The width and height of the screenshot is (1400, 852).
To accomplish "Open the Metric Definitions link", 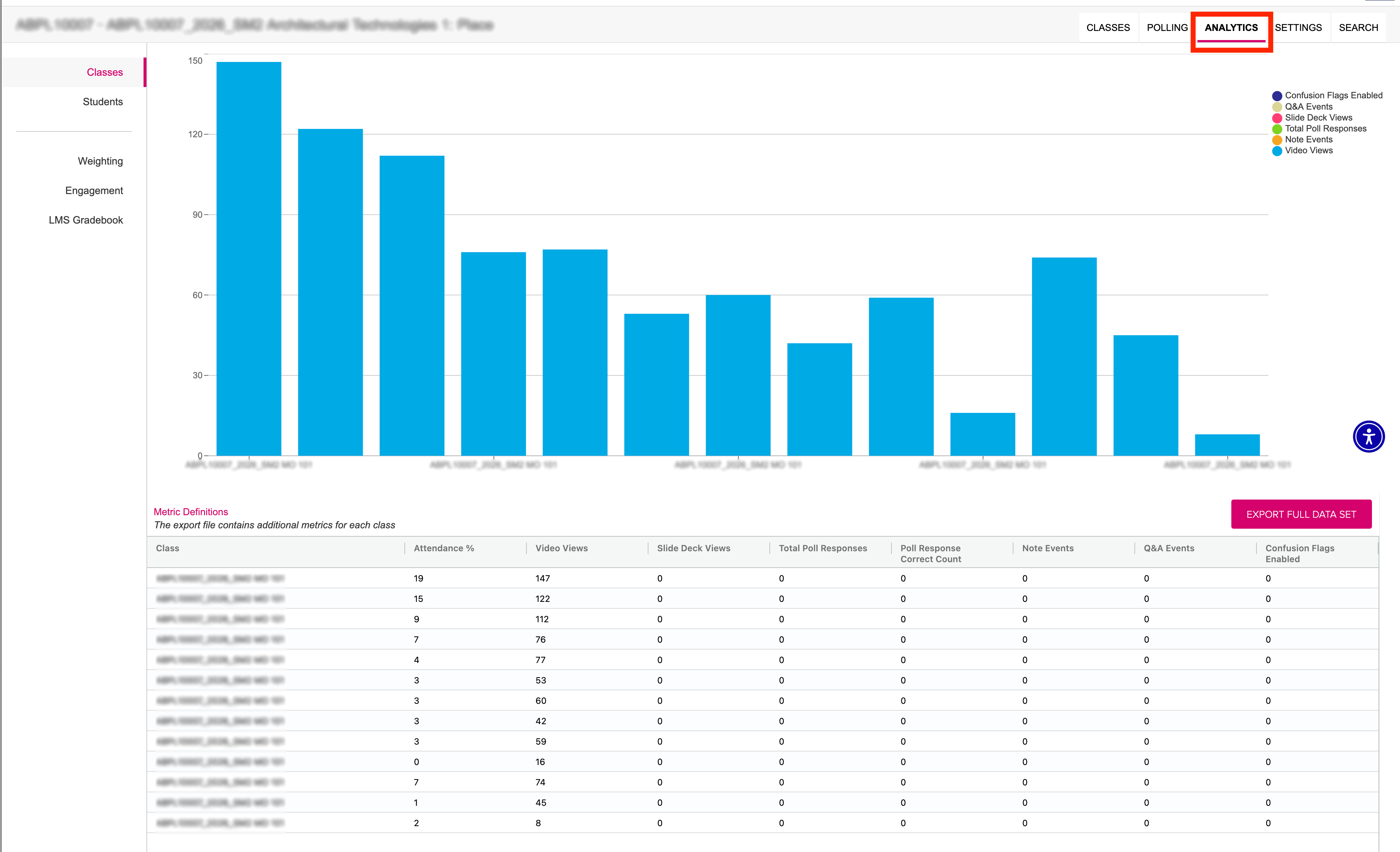I will tap(191, 512).
